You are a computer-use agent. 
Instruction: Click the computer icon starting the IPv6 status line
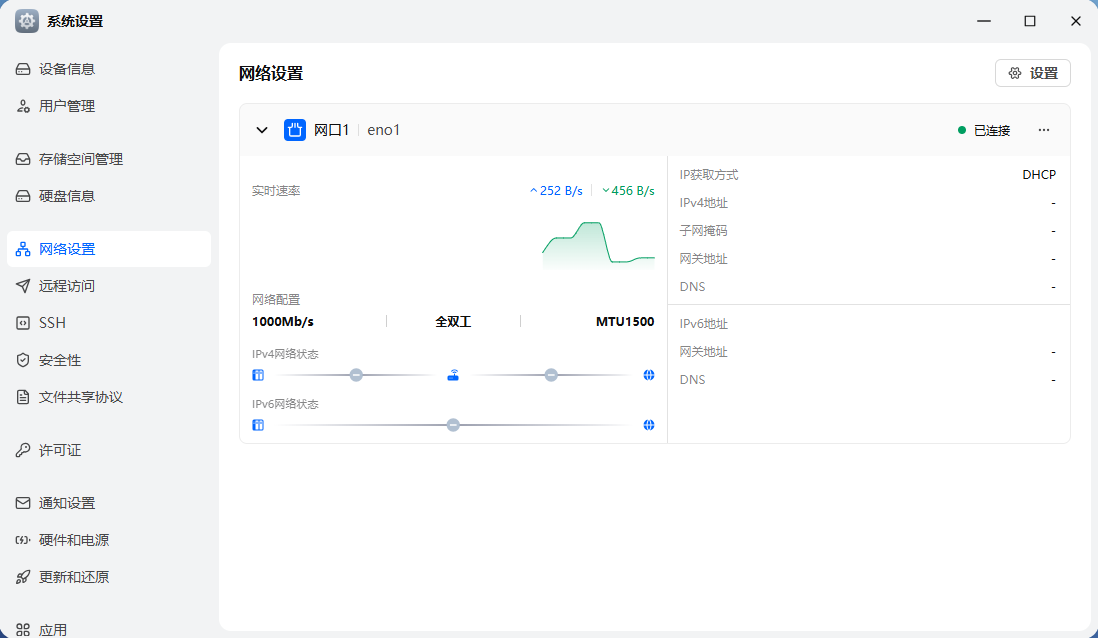tap(258, 424)
